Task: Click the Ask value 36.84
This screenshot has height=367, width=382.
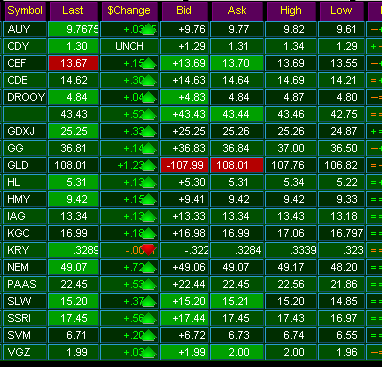Action: pos(237,148)
